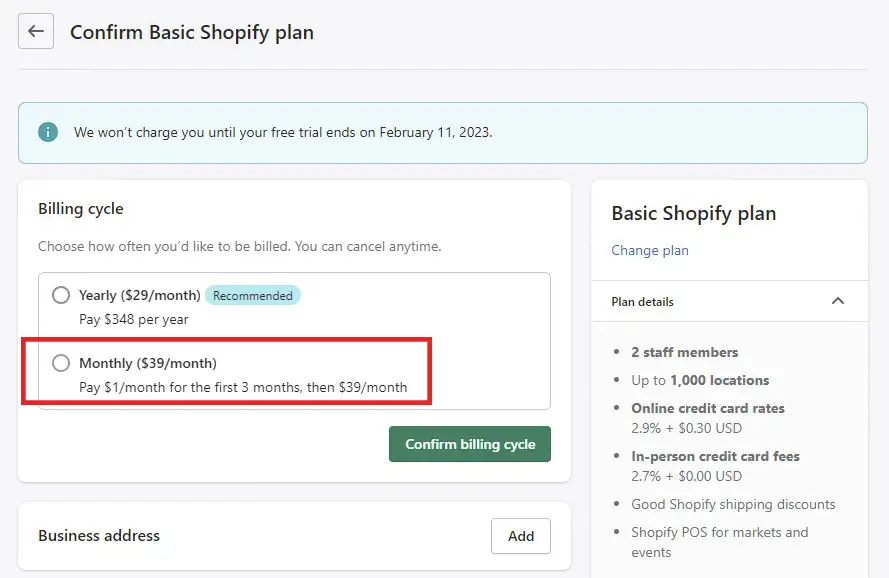Click the Online credit card rates item
The width and height of the screenshot is (889, 578).
coord(708,408)
